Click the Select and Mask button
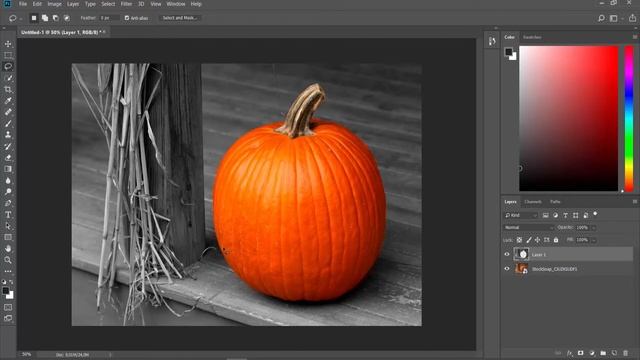 180,18
